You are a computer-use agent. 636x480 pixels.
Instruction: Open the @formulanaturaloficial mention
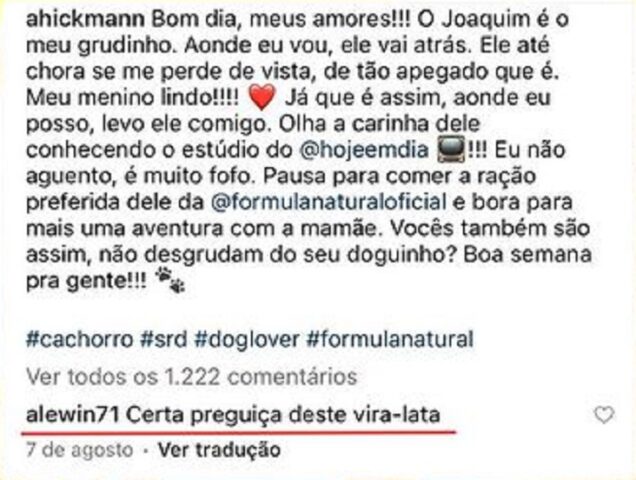[x=329, y=202]
